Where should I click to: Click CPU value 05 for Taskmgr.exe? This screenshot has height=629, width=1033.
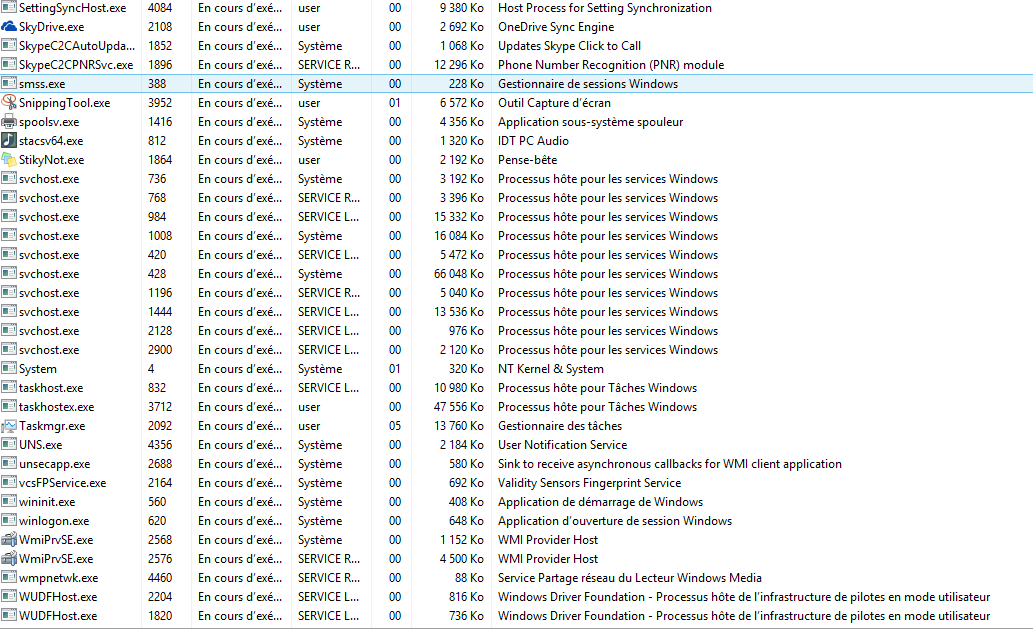pos(395,426)
